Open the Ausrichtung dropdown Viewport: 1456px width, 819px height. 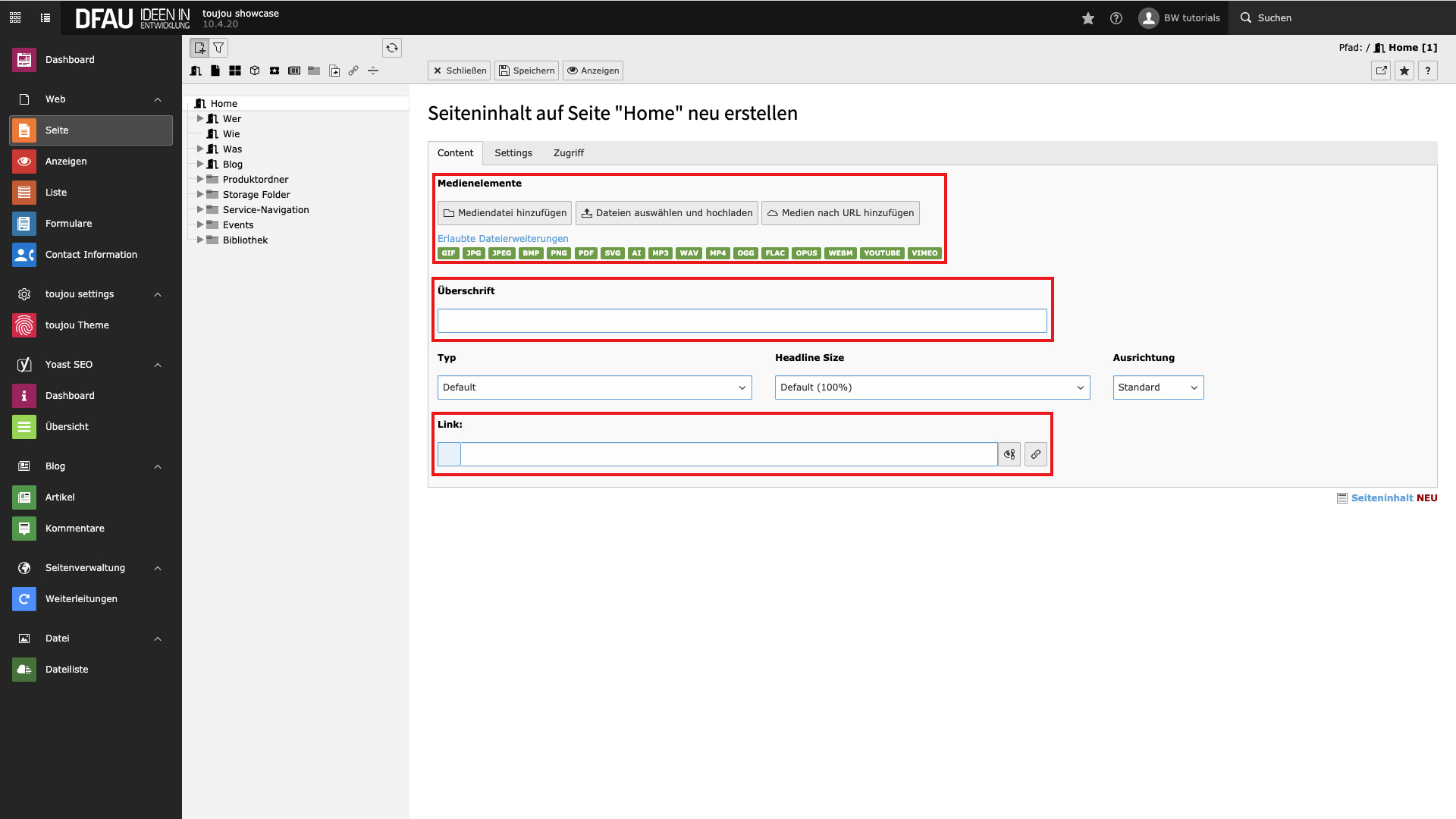click(x=1158, y=388)
